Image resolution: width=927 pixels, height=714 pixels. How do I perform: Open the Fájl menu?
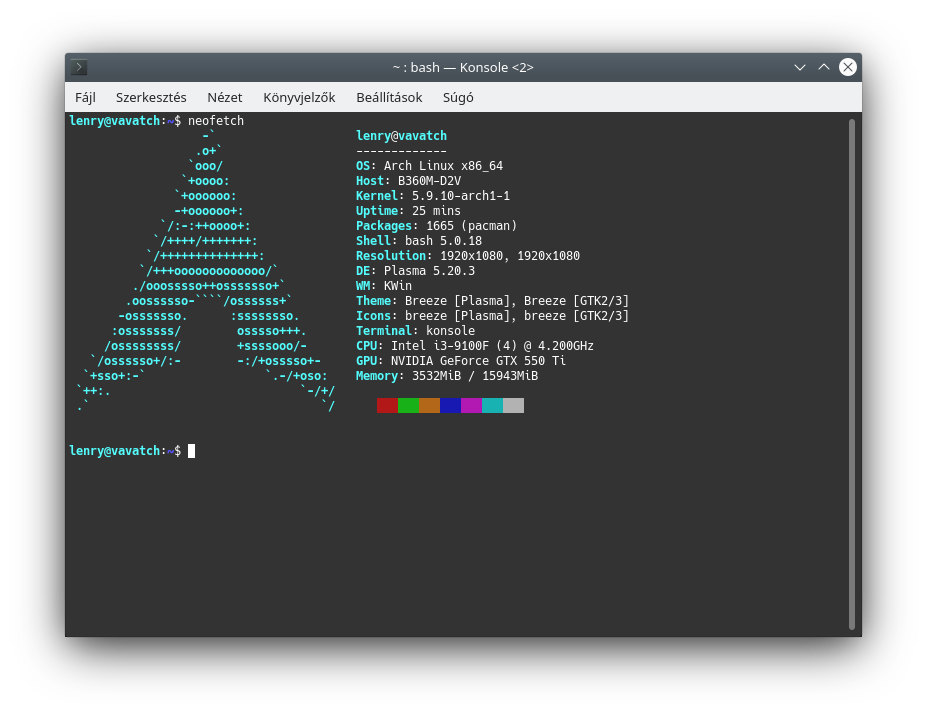[85, 98]
